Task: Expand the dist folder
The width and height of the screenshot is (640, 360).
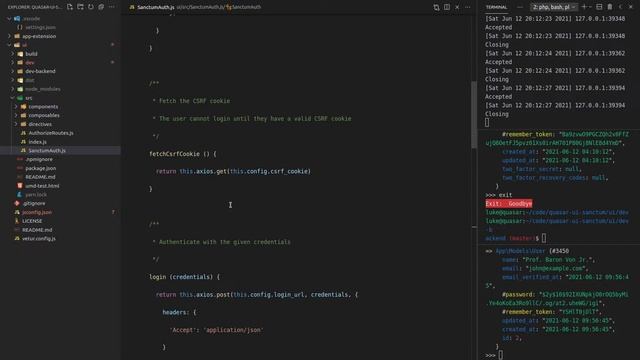Action: point(30,80)
